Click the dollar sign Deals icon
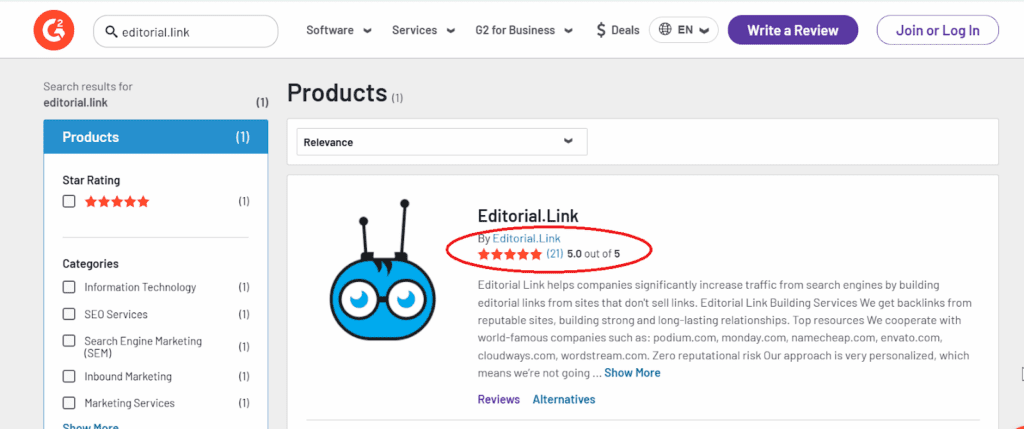 (x=601, y=30)
